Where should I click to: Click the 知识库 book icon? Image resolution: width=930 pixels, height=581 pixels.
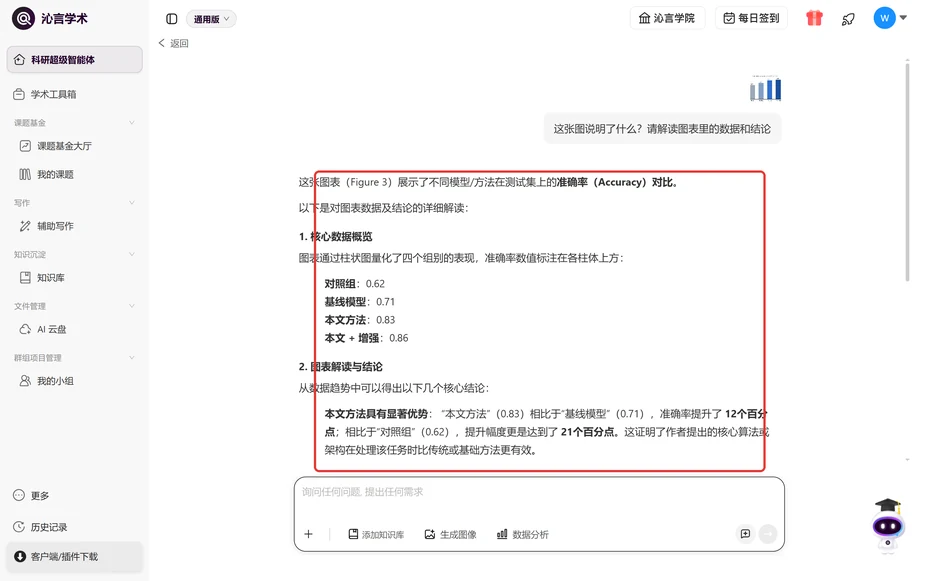point(25,277)
